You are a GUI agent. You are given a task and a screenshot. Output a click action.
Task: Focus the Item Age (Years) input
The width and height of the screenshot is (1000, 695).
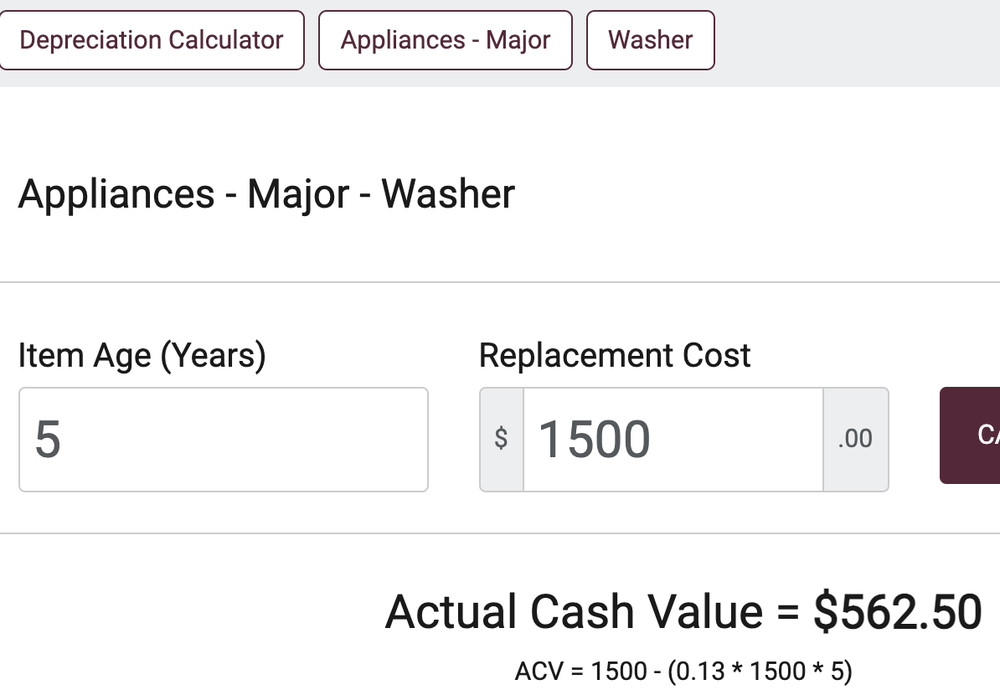point(223,440)
